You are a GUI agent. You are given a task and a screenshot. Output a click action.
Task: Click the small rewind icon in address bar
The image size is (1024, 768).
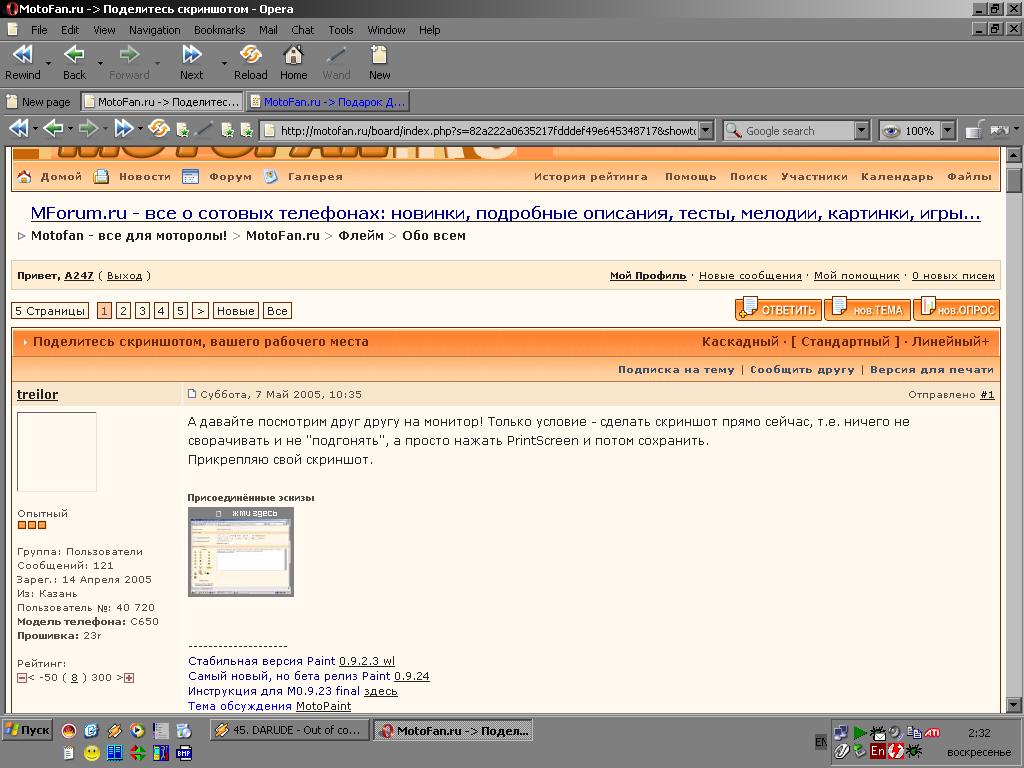click(19, 129)
